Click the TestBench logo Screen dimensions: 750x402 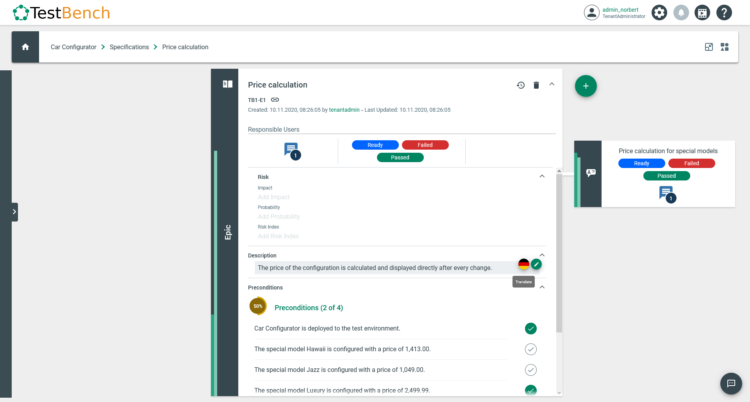pos(61,12)
